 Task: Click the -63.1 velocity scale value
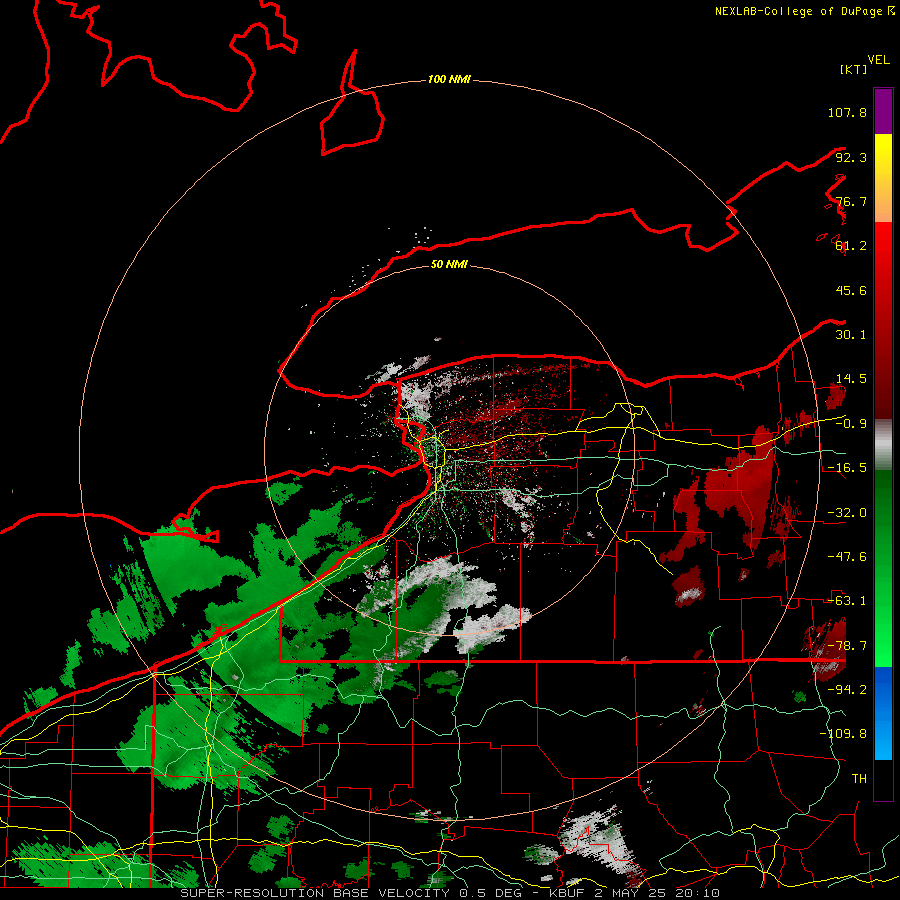coord(847,601)
